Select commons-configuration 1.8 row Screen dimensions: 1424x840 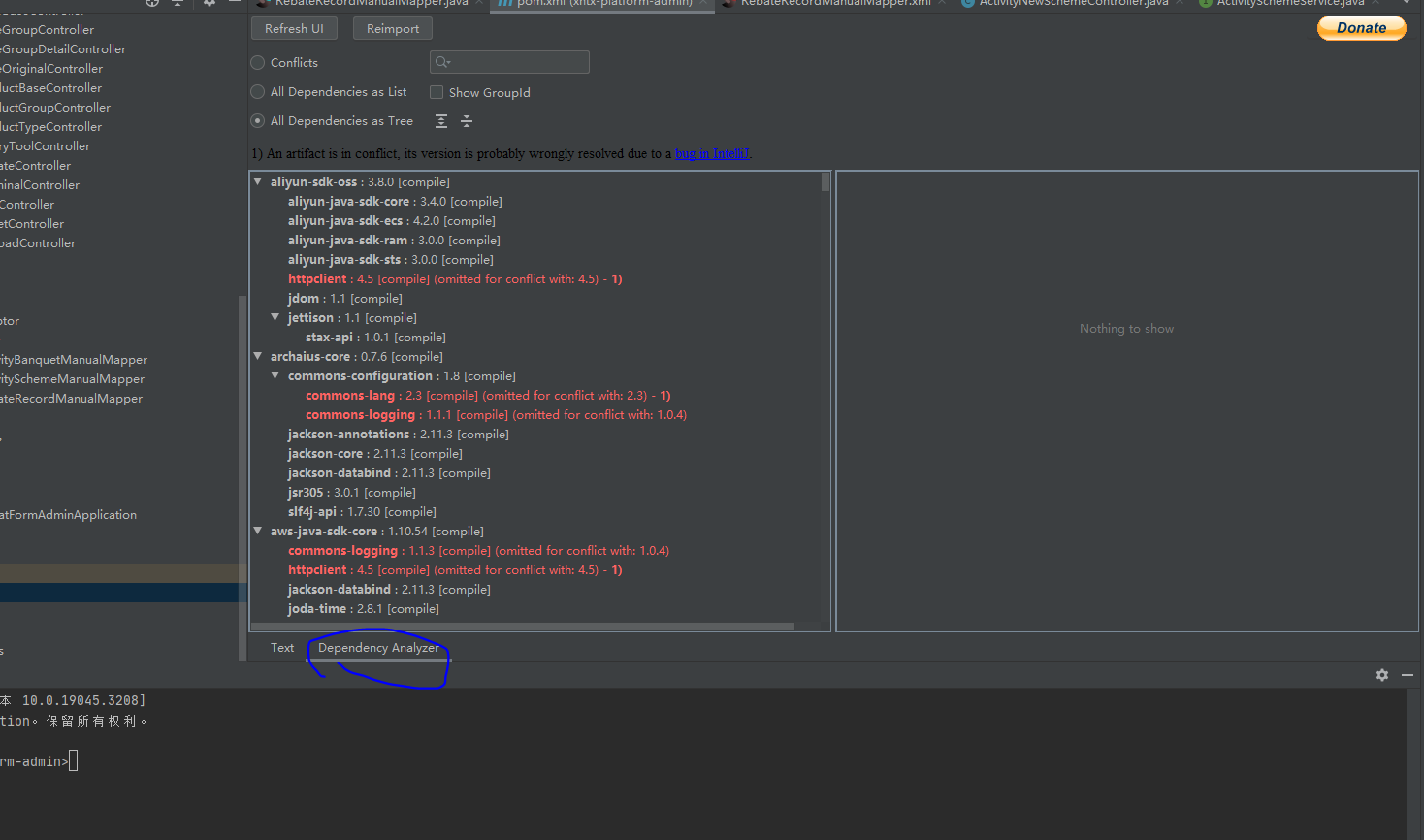coord(402,375)
